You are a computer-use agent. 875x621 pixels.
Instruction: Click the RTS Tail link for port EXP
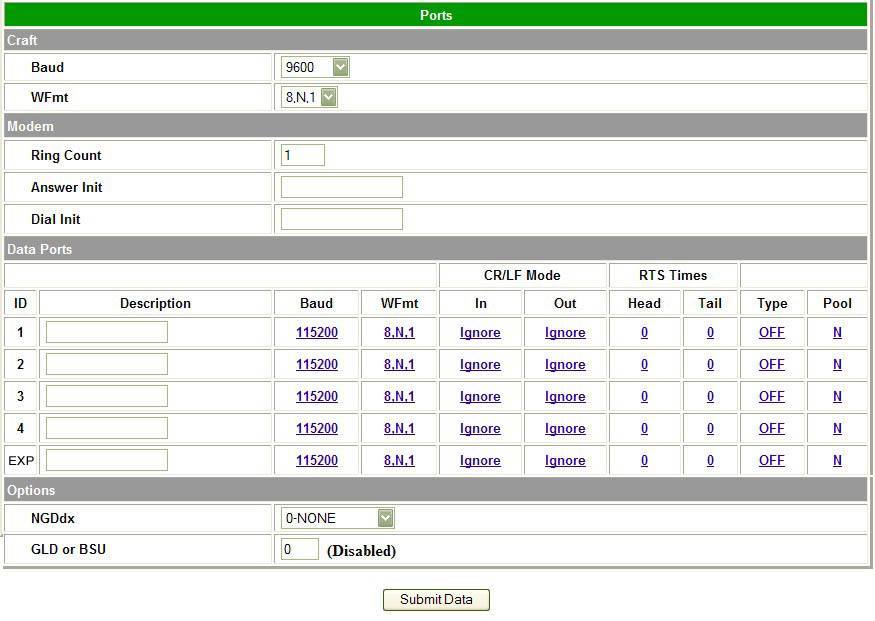click(710, 460)
